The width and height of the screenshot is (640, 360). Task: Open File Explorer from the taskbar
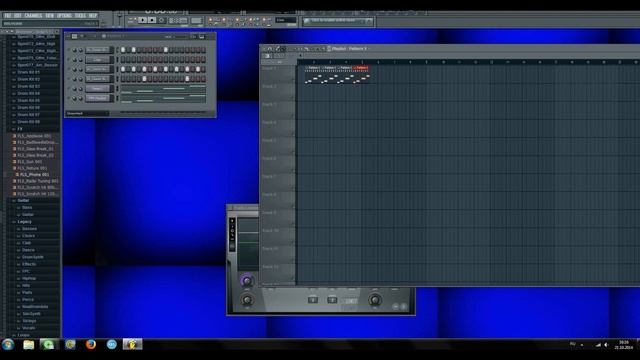29,345
